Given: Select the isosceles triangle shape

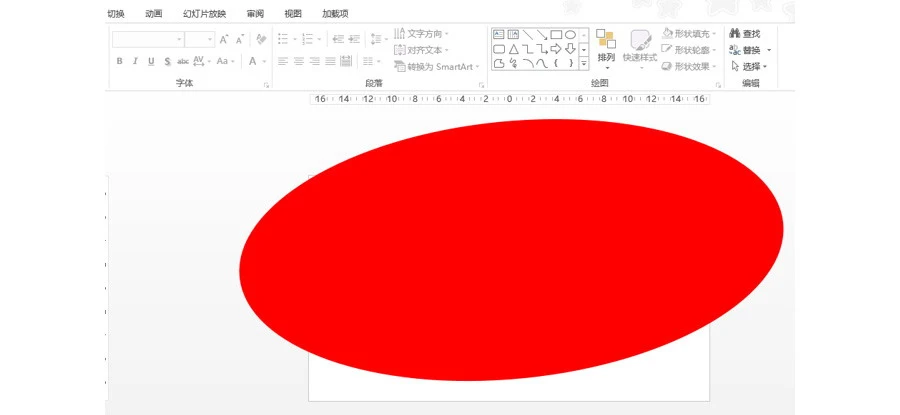Looking at the screenshot, I should pos(513,49).
